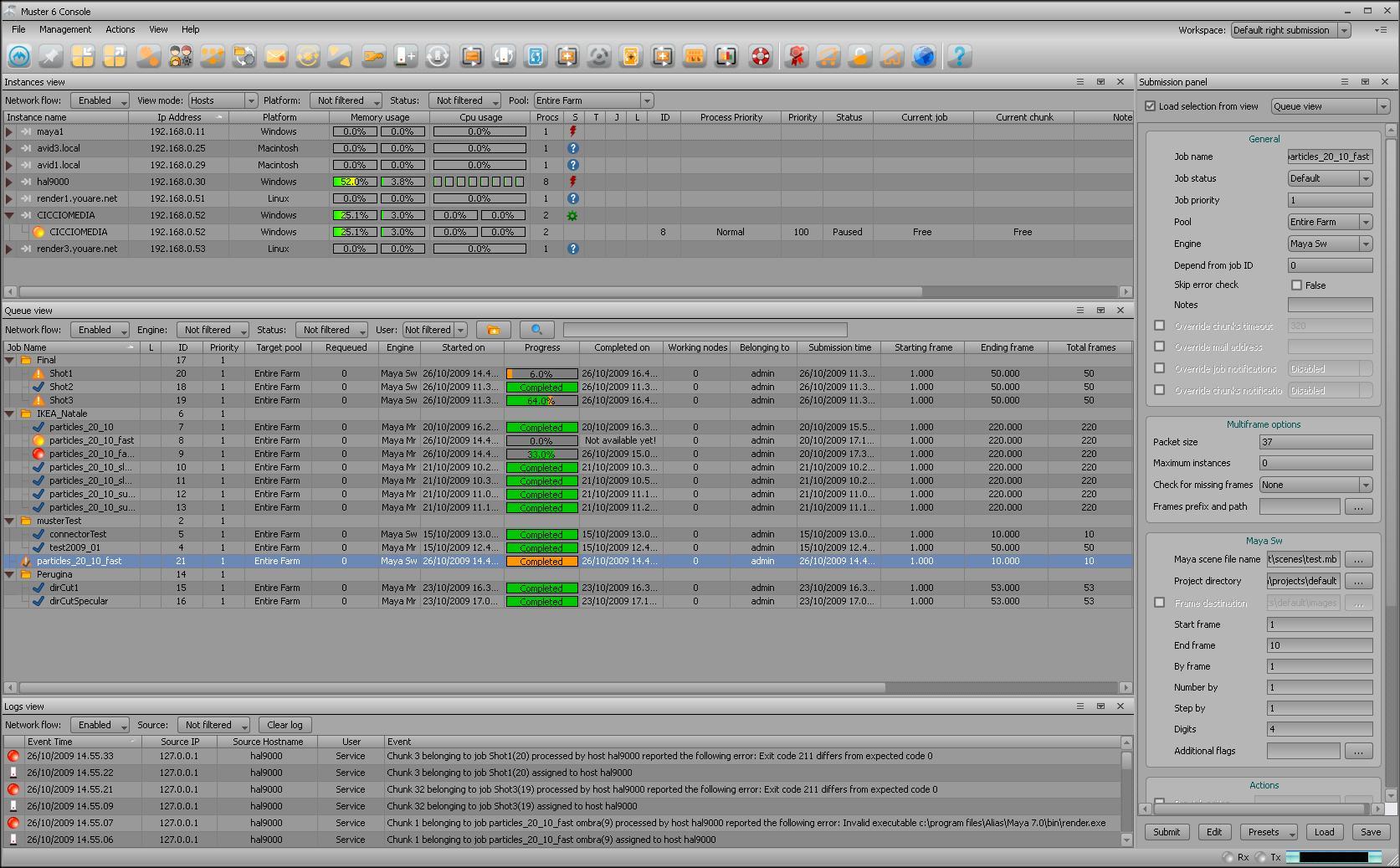Image resolution: width=1400 pixels, height=868 pixels.
Task: Click the orange key toolbar icon
Action: click(373, 56)
